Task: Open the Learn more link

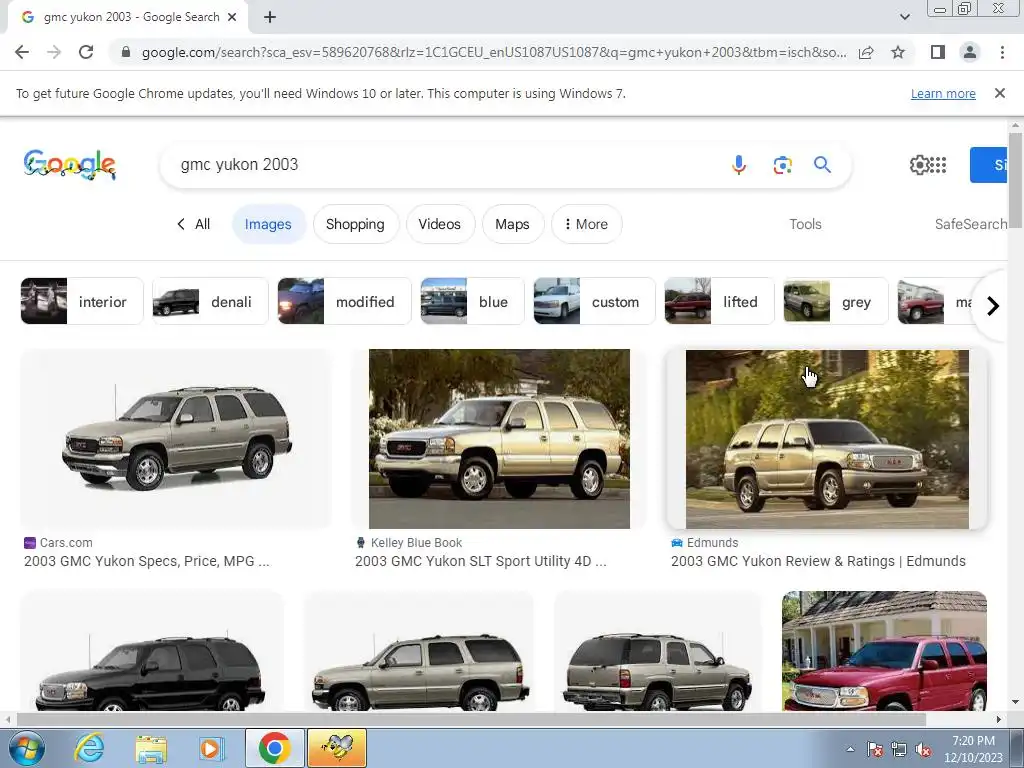Action: (943, 93)
